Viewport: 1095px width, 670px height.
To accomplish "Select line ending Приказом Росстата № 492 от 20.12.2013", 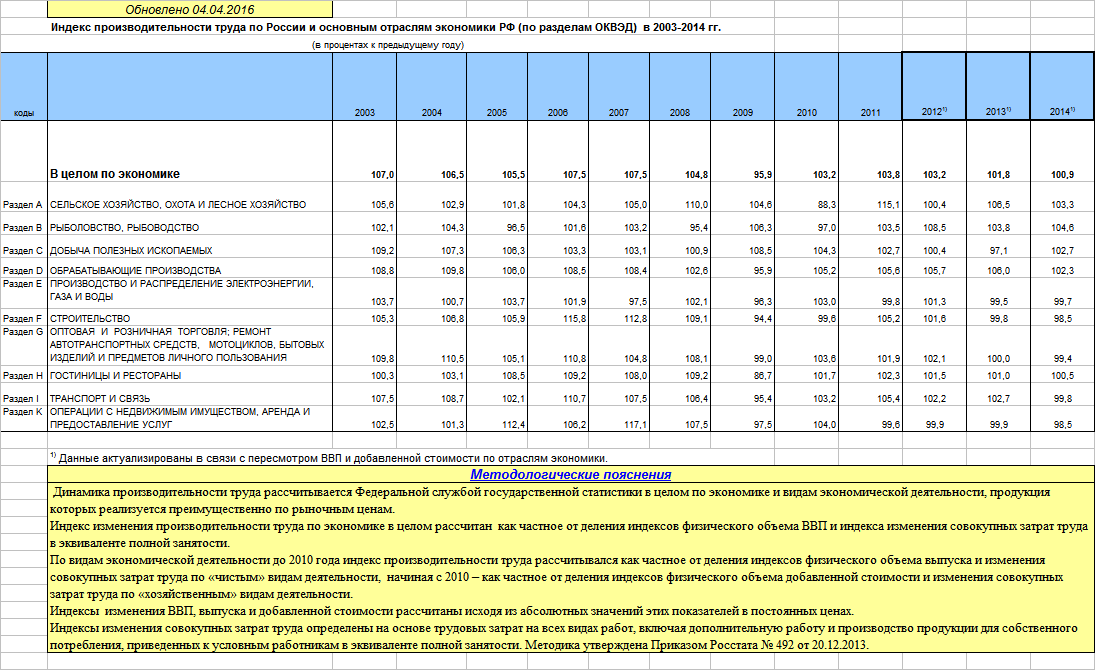I will click(x=460, y=645).
